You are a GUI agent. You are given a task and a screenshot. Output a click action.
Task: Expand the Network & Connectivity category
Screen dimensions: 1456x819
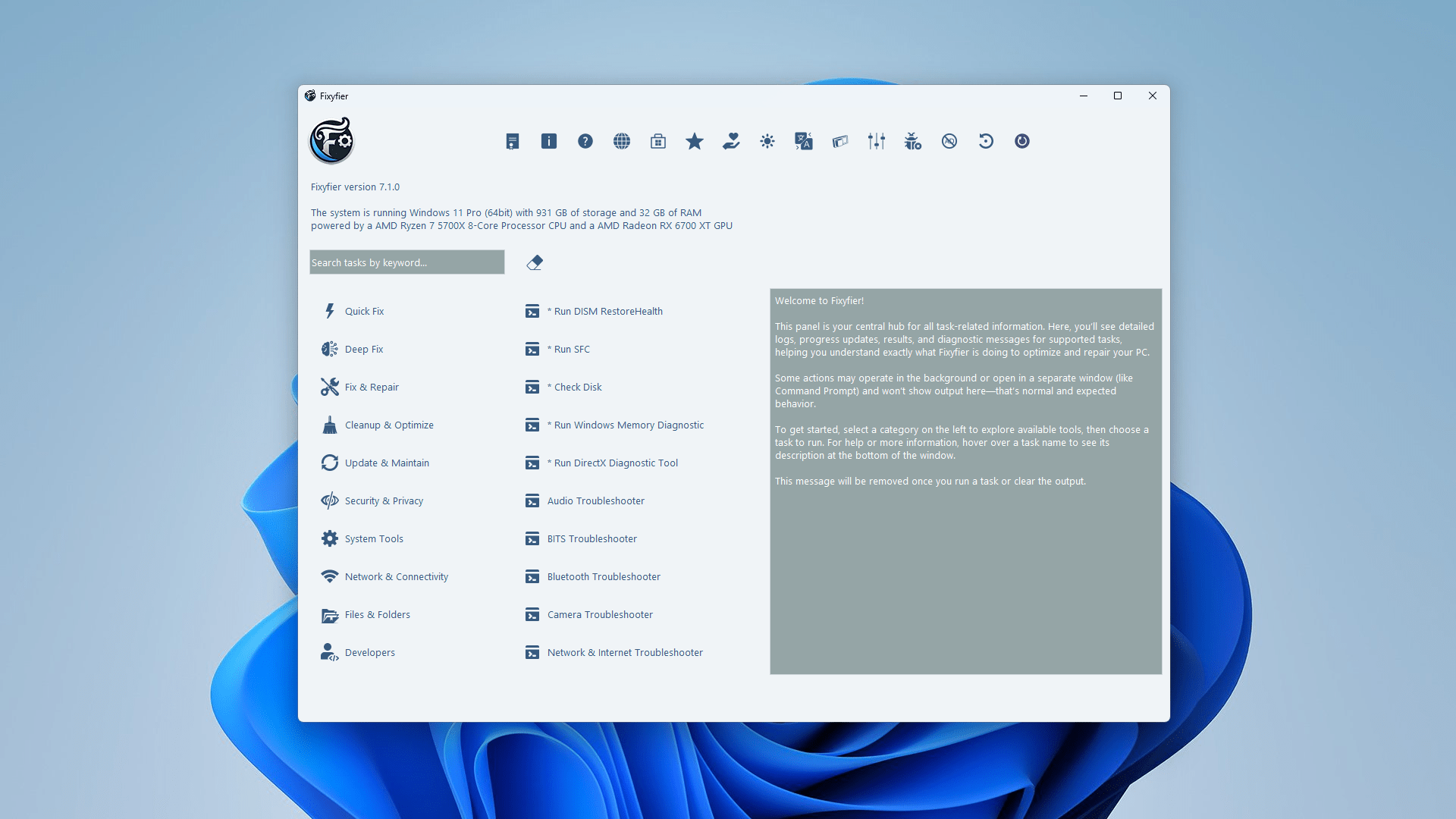396,576
